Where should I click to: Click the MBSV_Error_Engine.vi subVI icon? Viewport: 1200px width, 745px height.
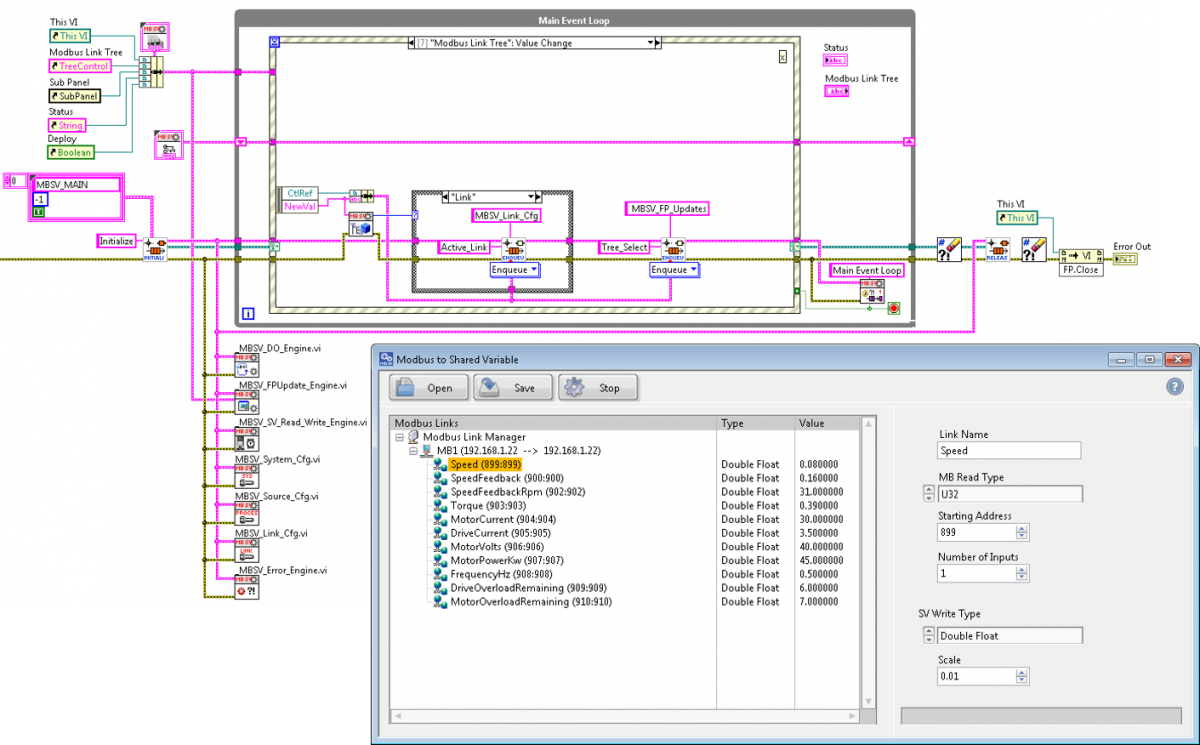245,588
